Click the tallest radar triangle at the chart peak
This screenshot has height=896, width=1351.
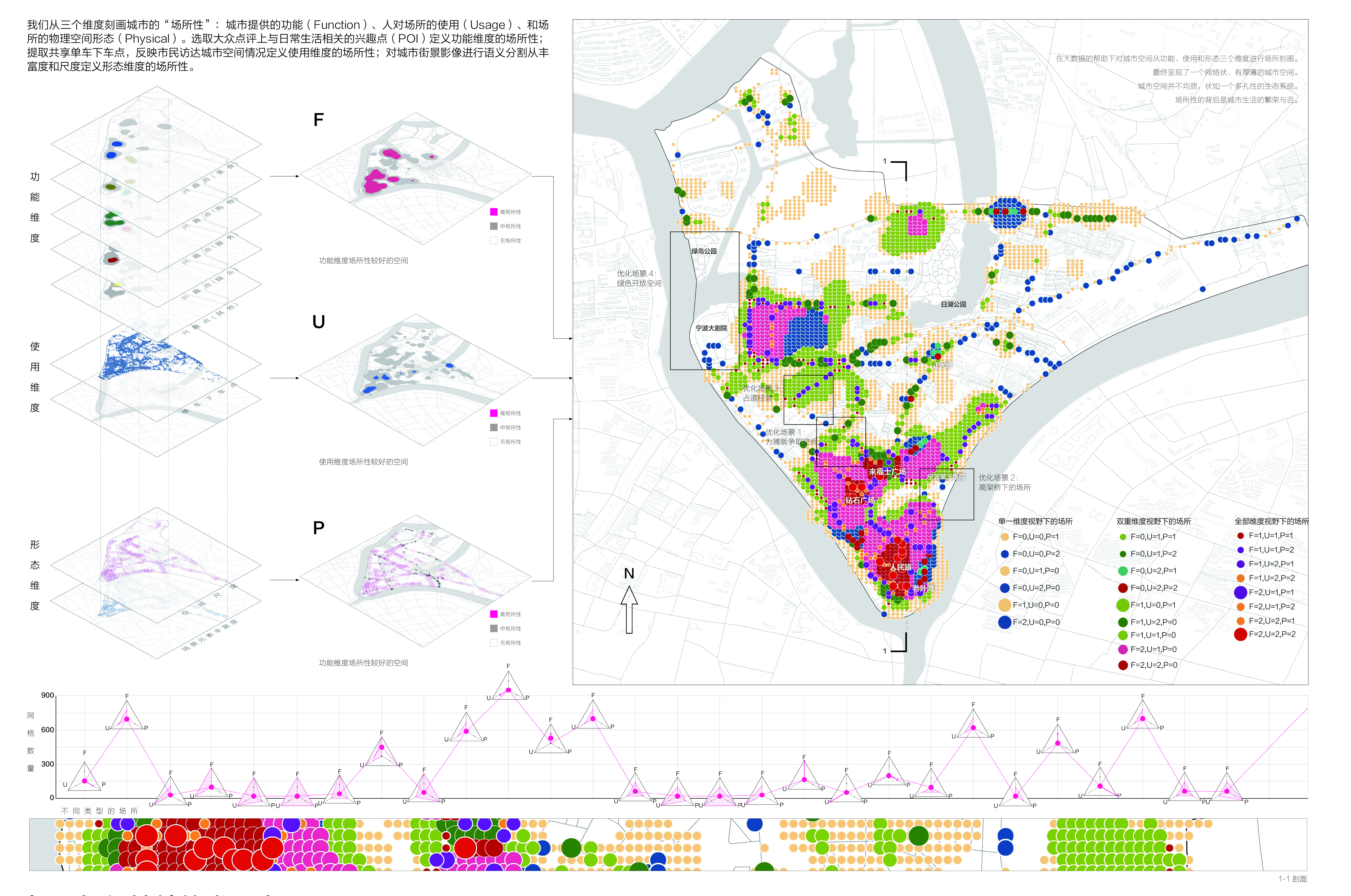508,686
